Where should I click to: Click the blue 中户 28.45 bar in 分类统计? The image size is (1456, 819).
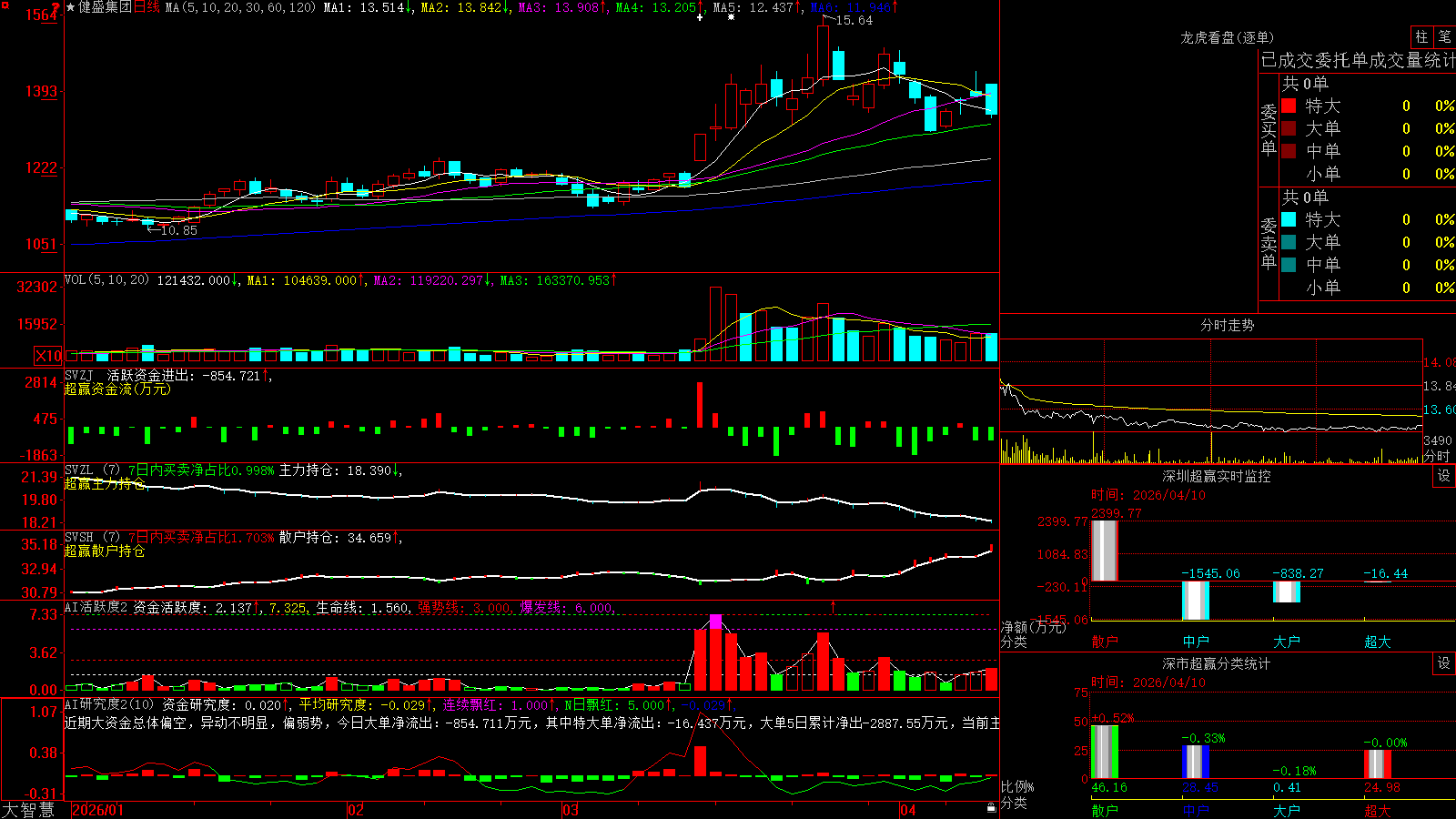[1196, 763]
